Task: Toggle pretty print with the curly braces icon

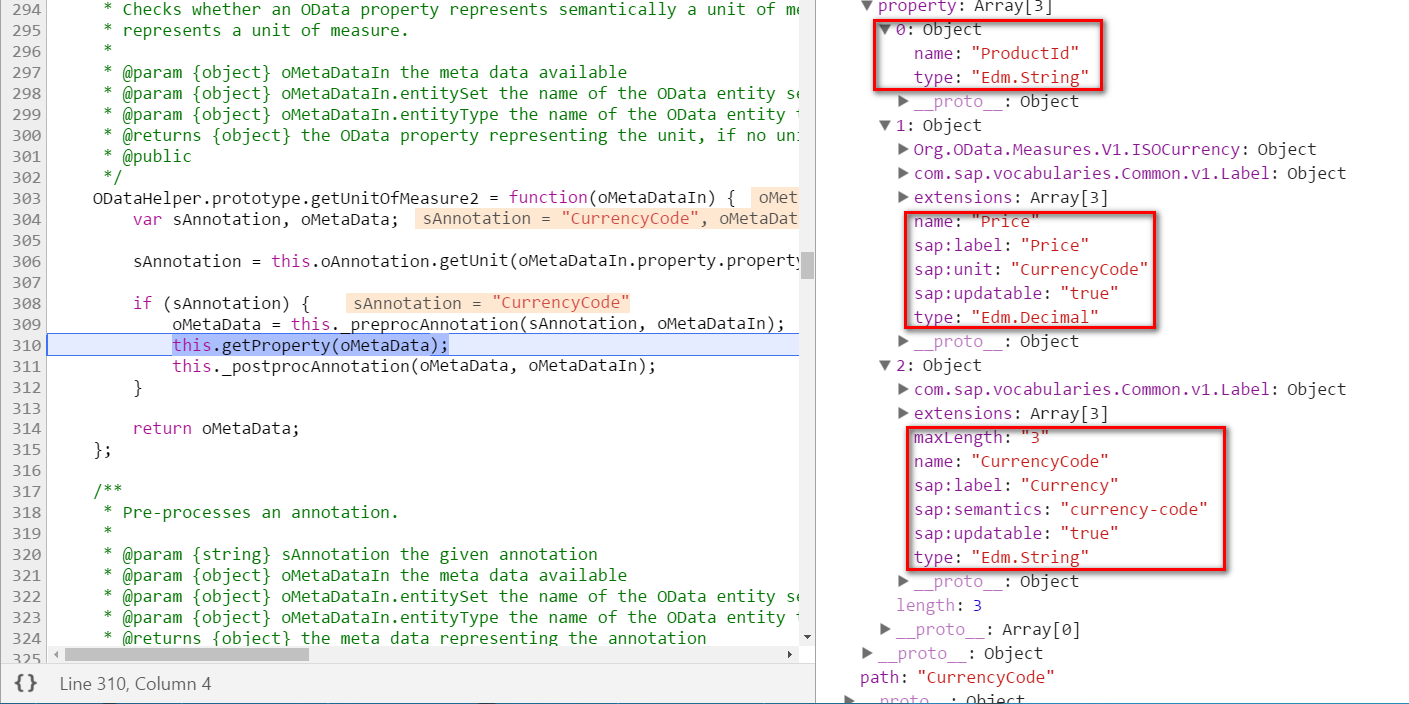Action: pos(27,683)
